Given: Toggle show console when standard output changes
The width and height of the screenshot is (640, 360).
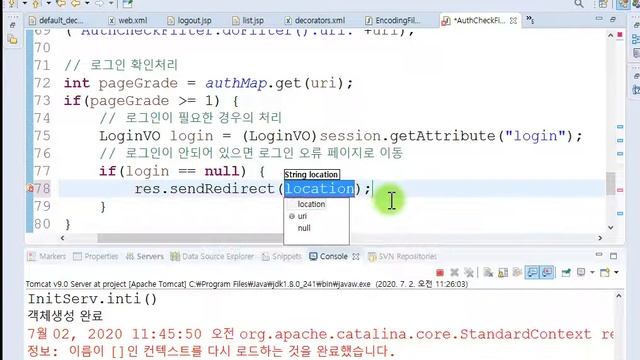Looking at the screenshot, I should click(x=532, y=272).
